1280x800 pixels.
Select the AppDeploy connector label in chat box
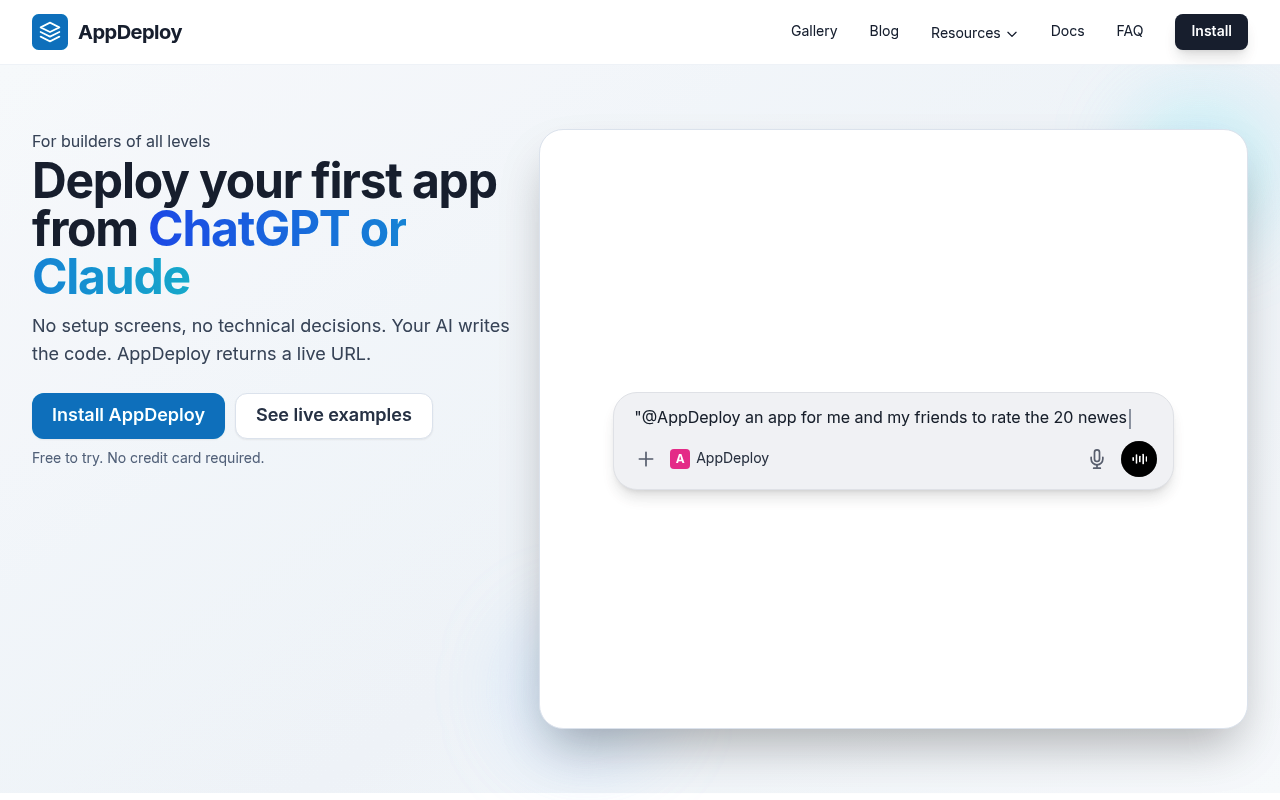(x=732, y=458)
